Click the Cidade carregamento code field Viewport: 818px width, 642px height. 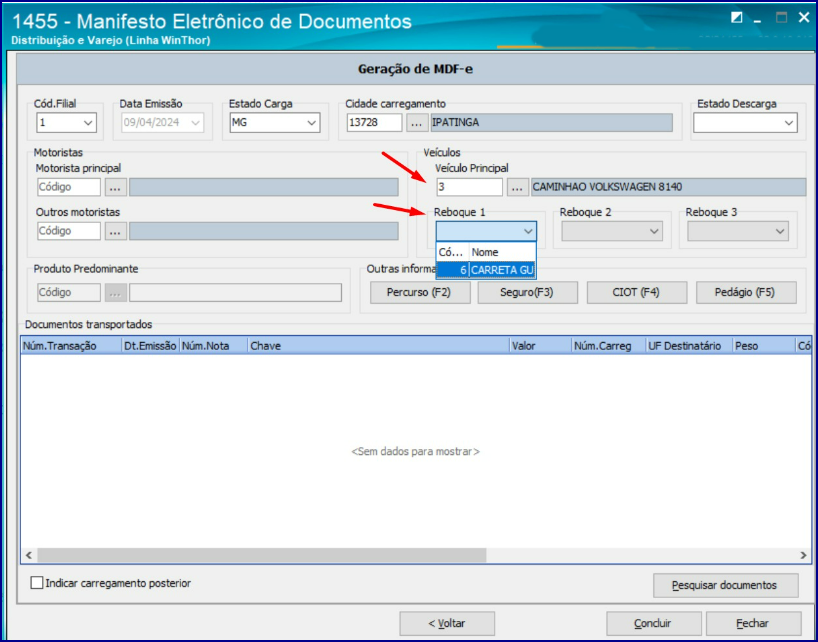(374, 123)
